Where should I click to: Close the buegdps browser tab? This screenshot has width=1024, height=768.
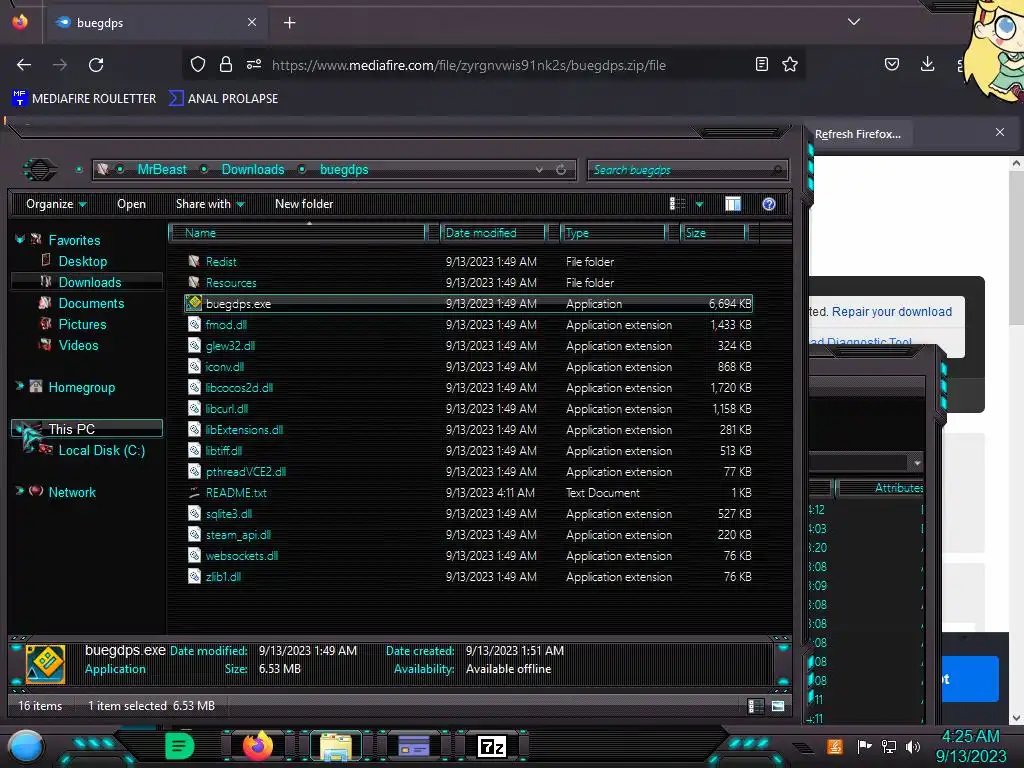[x=252, y=22]
